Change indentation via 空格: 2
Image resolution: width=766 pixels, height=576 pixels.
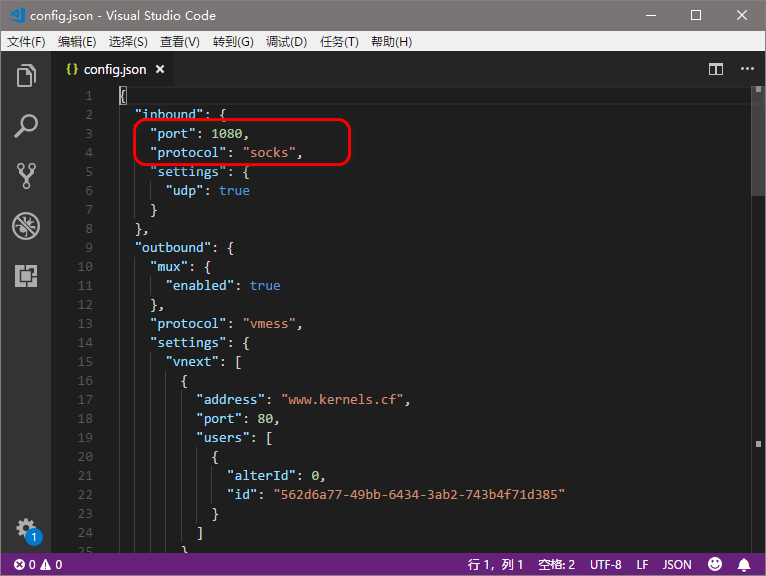pos(556,565)
